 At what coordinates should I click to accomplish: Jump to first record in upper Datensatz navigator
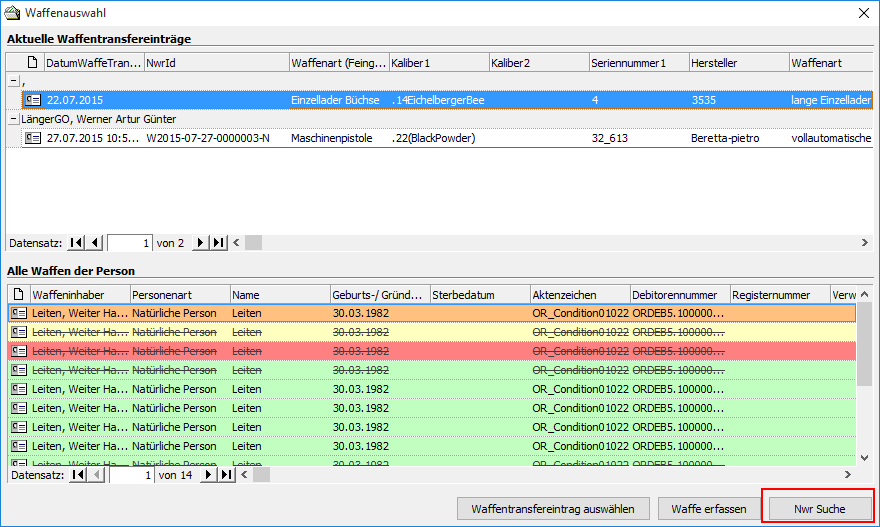click(x=76, y=243)
